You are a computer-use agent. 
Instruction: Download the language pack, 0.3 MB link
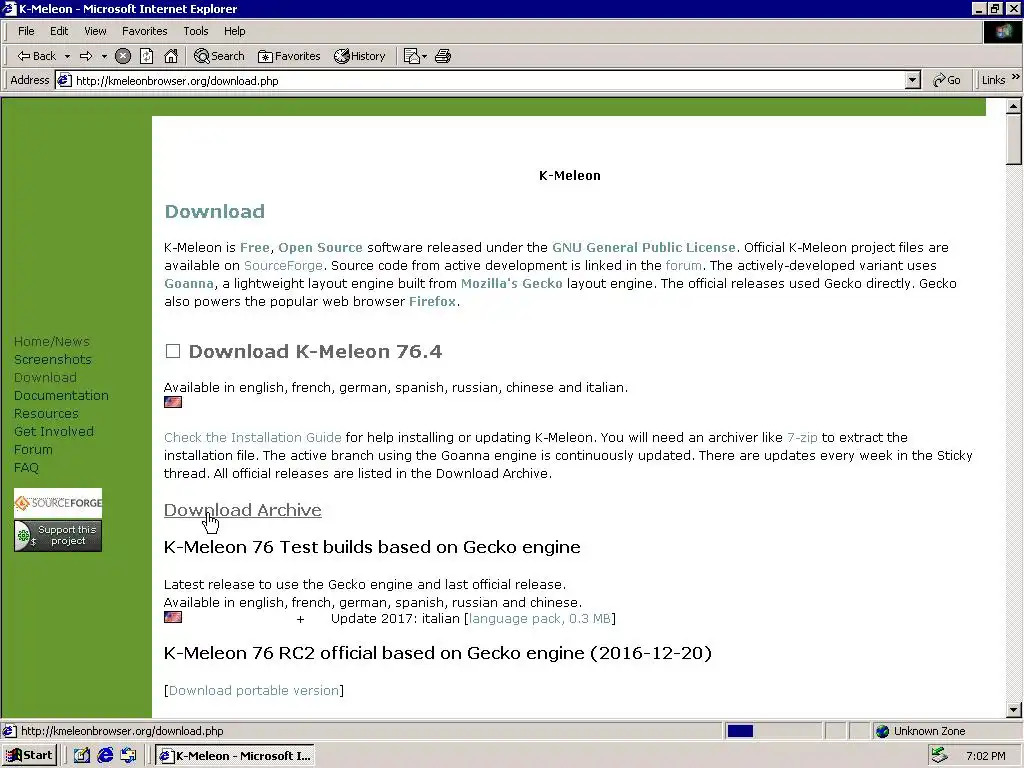coord(540,618)
